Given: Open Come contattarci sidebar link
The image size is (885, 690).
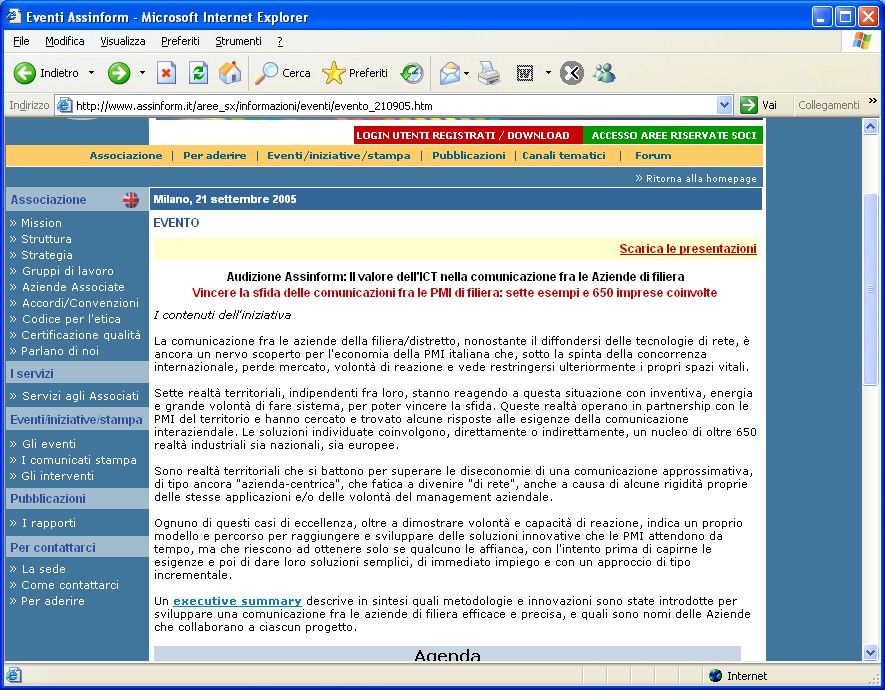Looking at the screenshot, I should pyautogui.click(x=69, y=585).
